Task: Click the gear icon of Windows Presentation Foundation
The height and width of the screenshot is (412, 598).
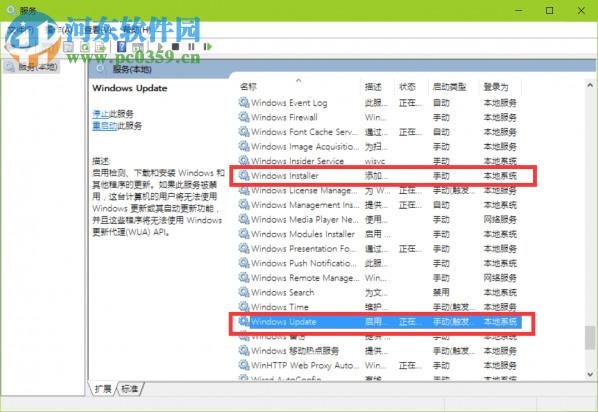Action: point(244,248)
